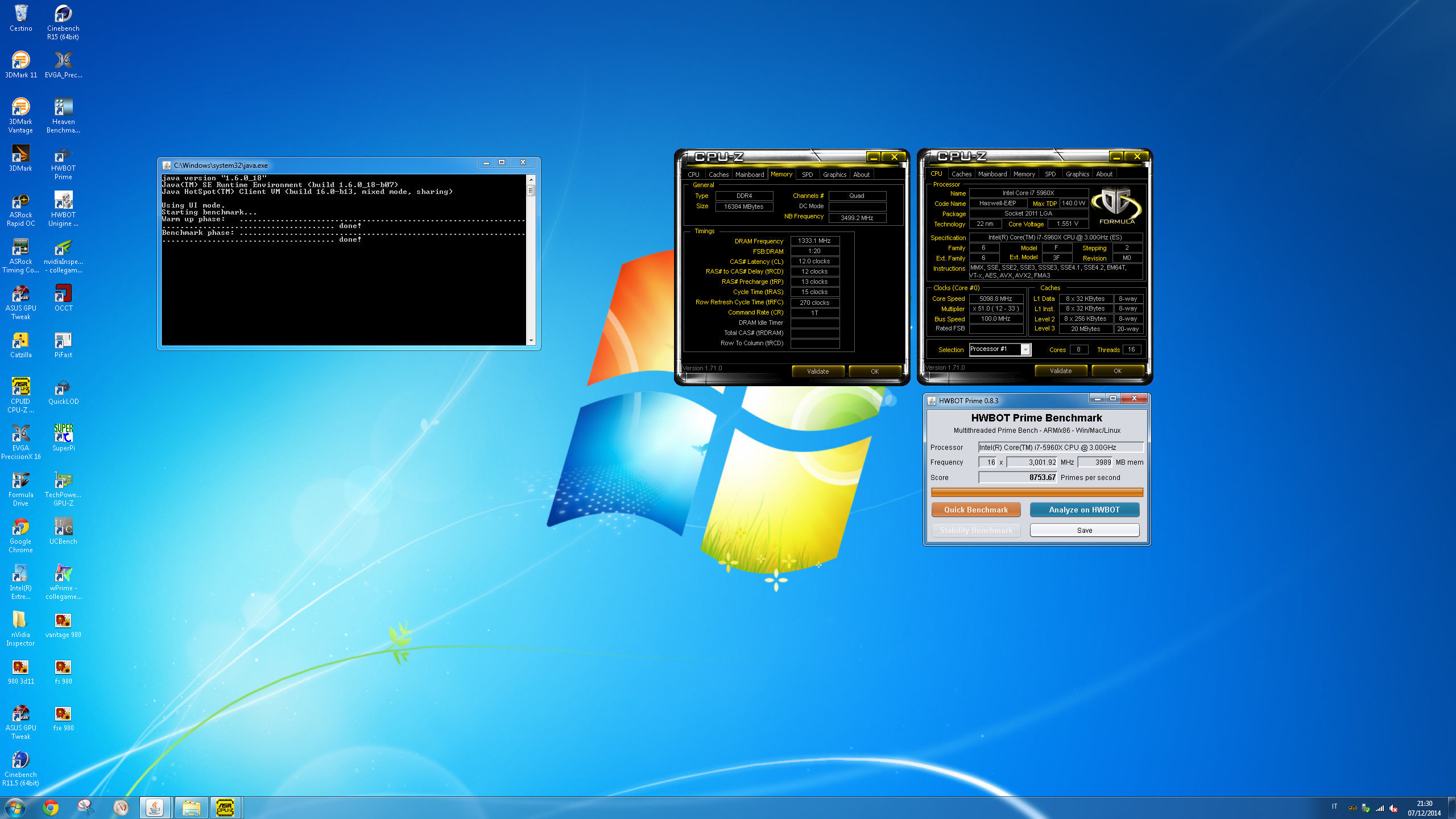
Task: Open the EVGA_Prec... desktop icon
Action: 63,64
